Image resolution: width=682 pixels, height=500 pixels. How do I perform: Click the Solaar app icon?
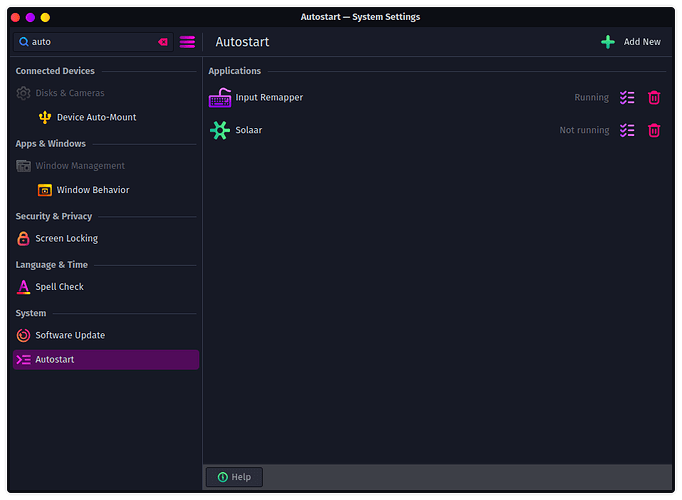[220, 130]
